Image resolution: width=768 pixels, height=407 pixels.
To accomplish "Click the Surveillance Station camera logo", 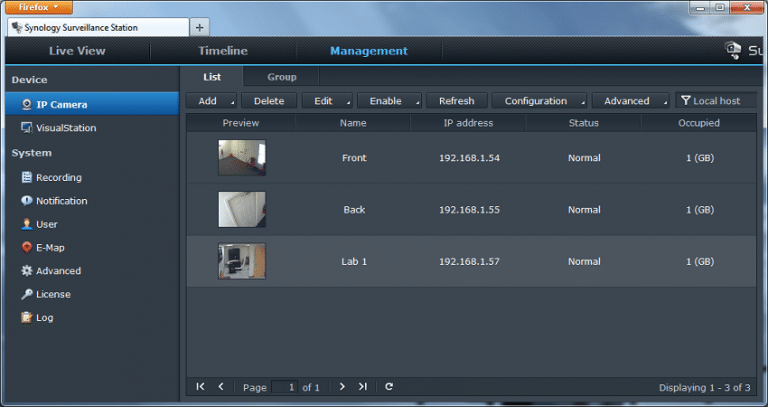I will [733, 50].
